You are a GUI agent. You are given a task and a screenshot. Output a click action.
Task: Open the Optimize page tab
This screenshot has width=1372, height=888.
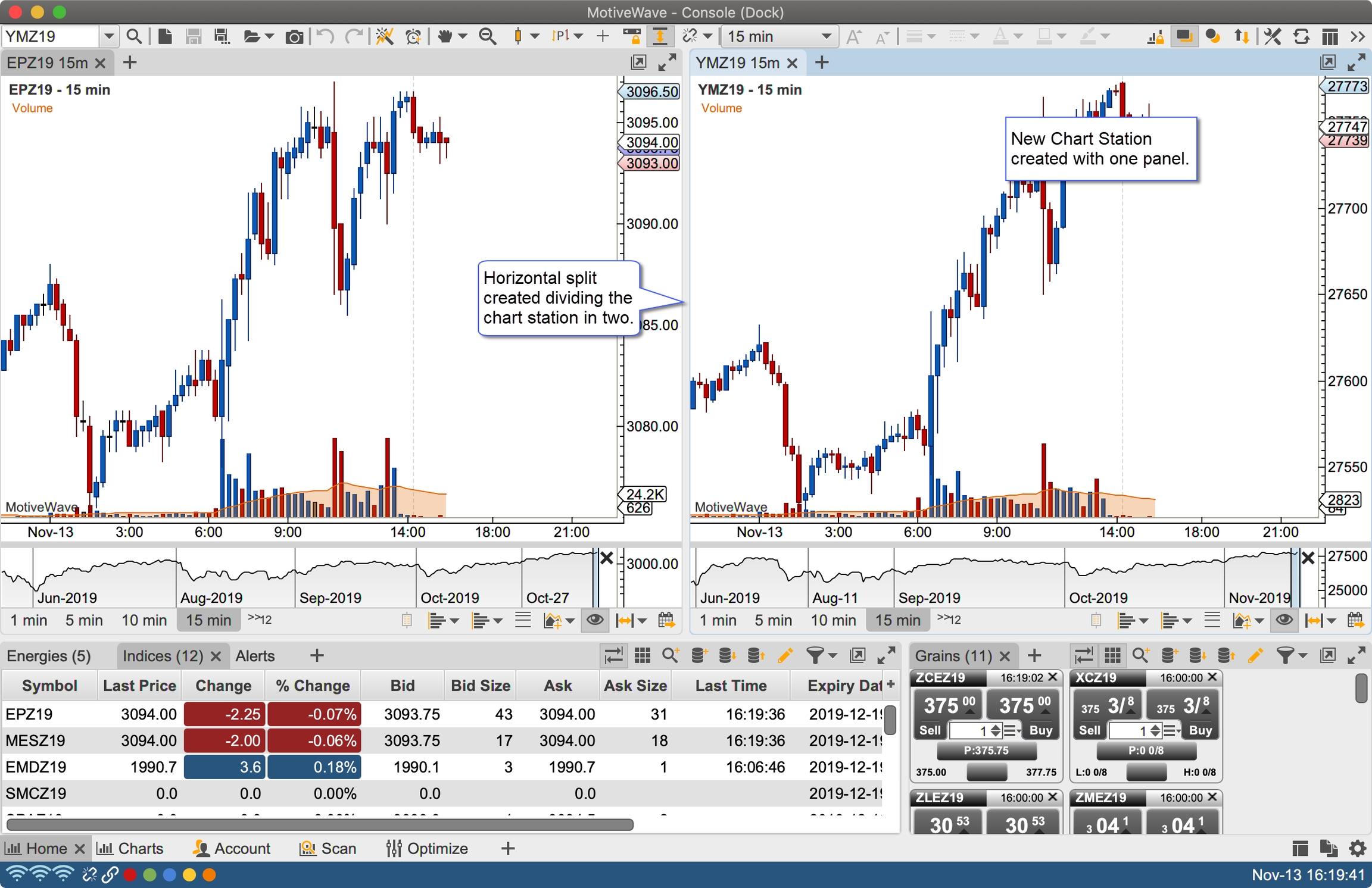point(427,849)
